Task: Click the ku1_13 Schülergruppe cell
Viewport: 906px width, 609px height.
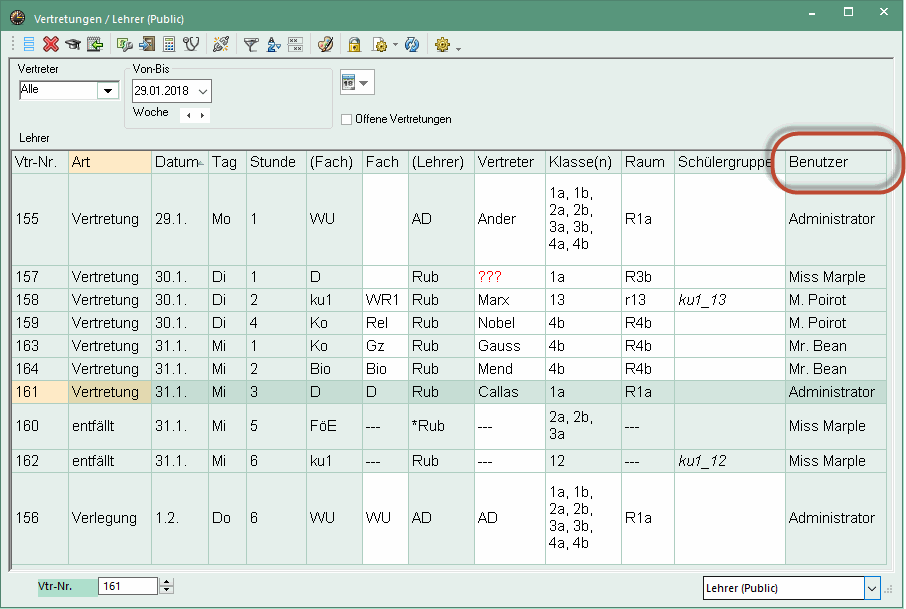Action: point(730,300)
